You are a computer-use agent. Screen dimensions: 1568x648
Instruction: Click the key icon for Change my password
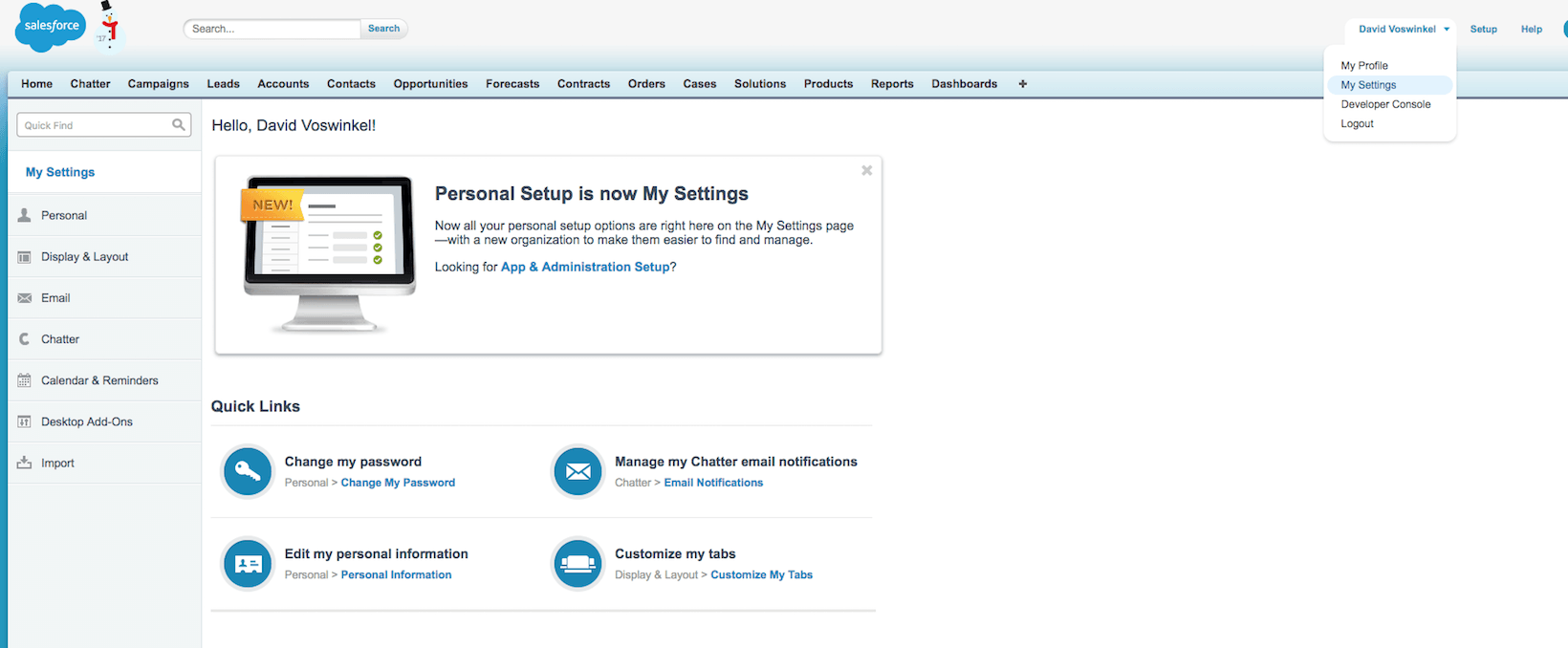click(248, 472)
